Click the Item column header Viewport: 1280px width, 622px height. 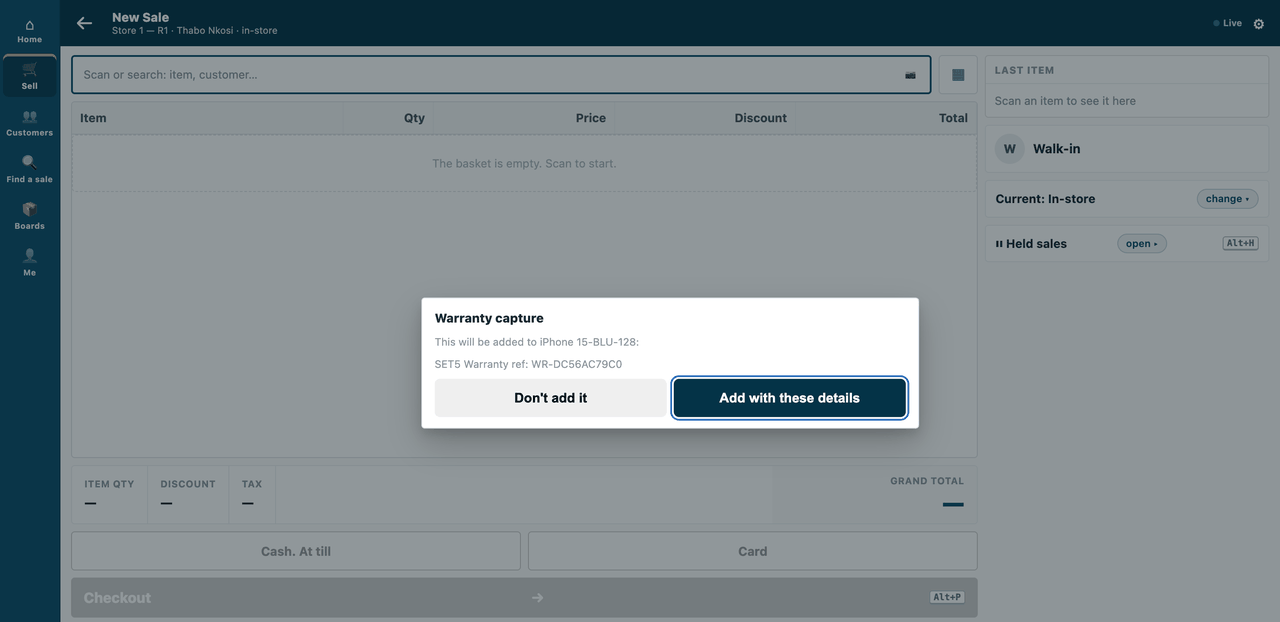tap(93, 118)
